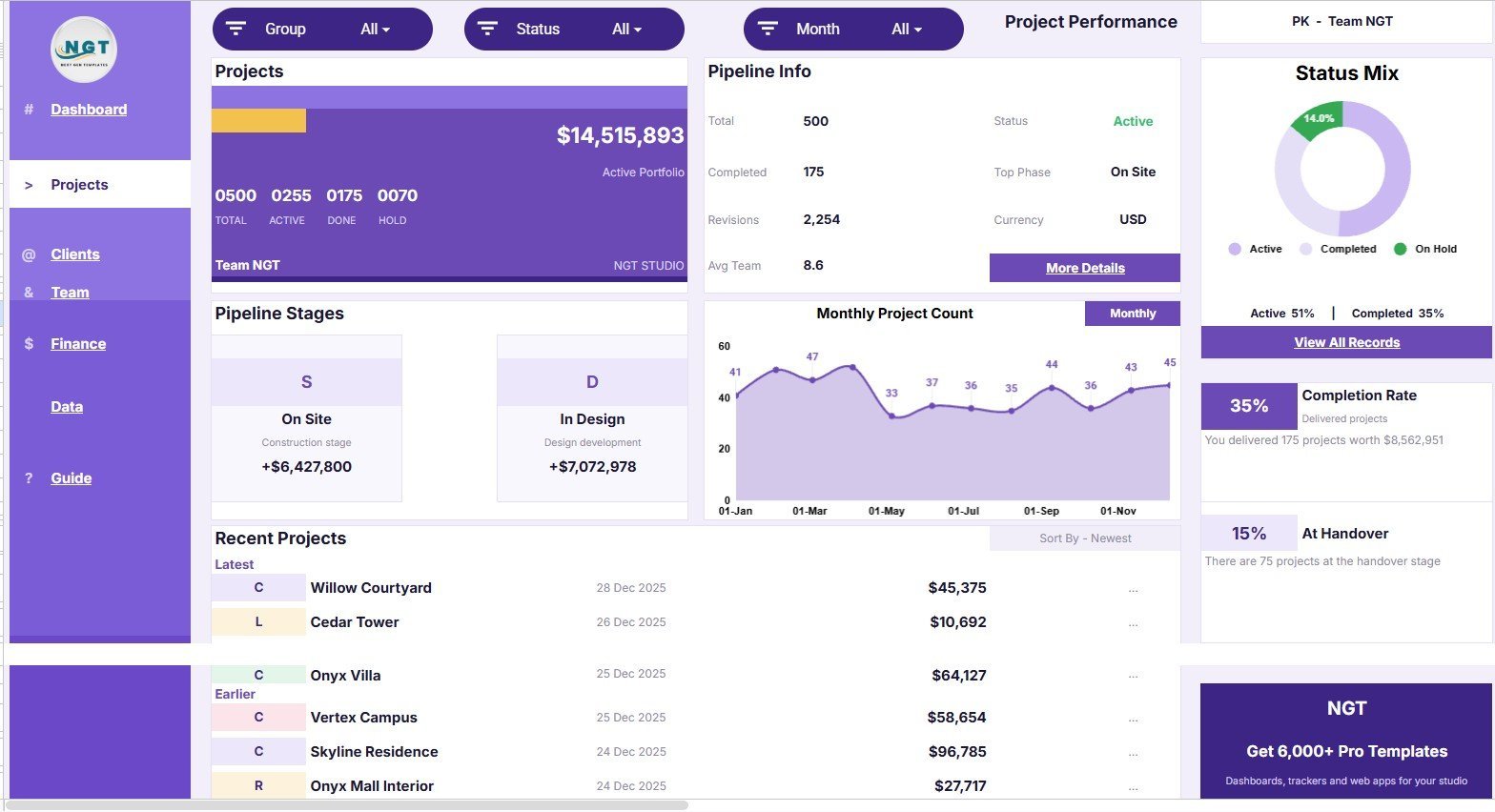Click the D badge on the In Design card
This screenshot has width=1495, height=812.
tap(592, 382)
